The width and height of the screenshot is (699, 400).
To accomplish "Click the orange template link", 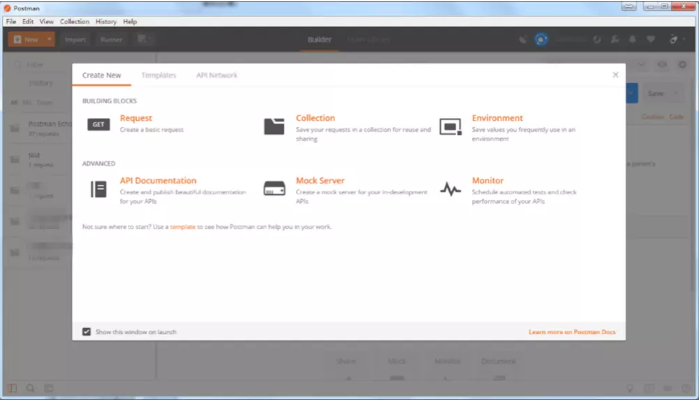I will (183, 227).
